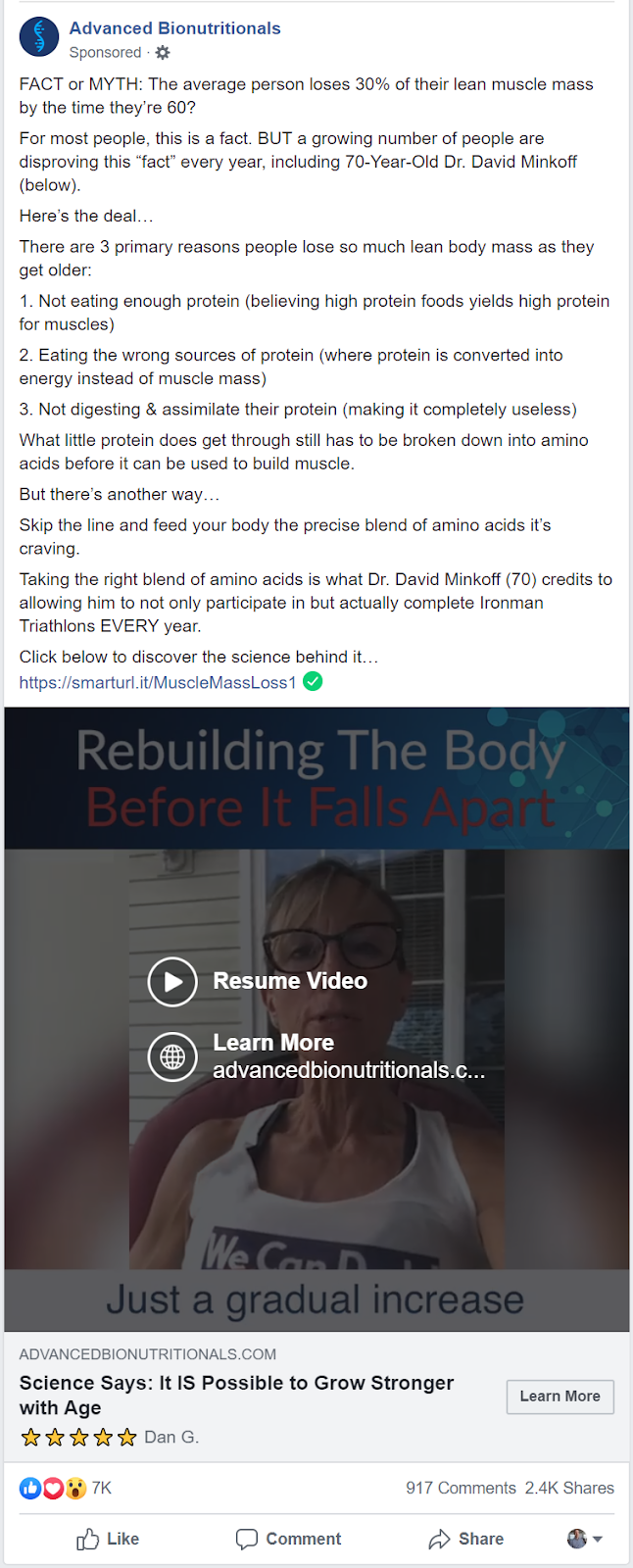Open the 7K reactions count
This screenshot has height=1568, width=633.
[x=102, y=1489]
